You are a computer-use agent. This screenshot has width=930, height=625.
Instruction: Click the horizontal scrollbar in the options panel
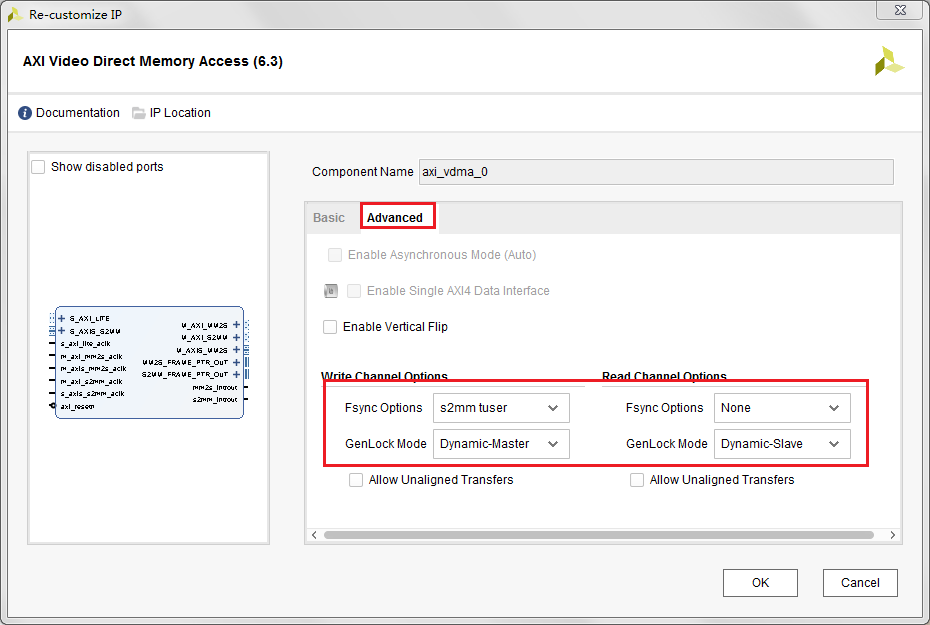600,535
